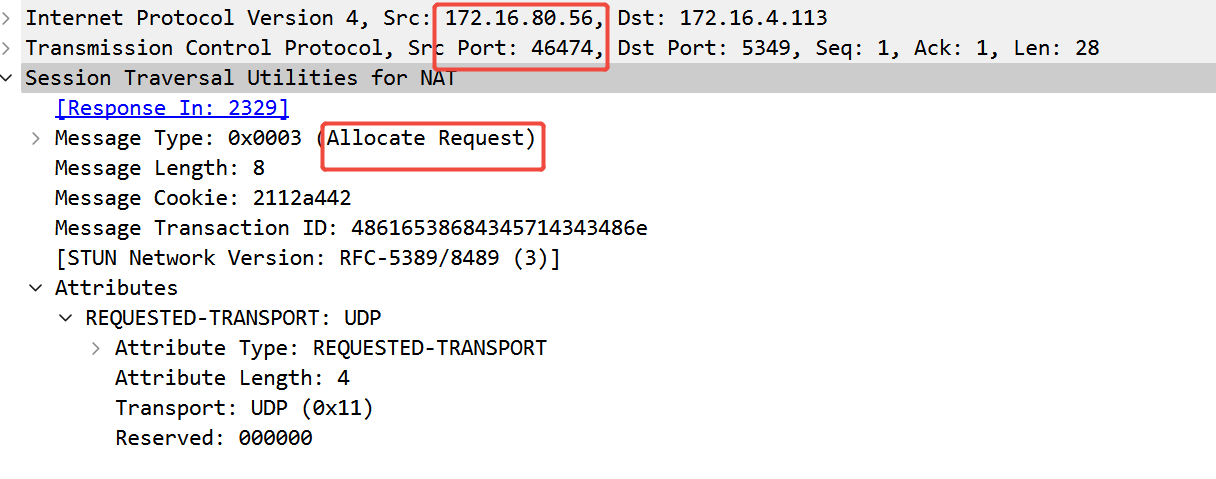Select the Attribute Length: 4 row
This screenshot has width=1216, height=479.
pos(232,378)
